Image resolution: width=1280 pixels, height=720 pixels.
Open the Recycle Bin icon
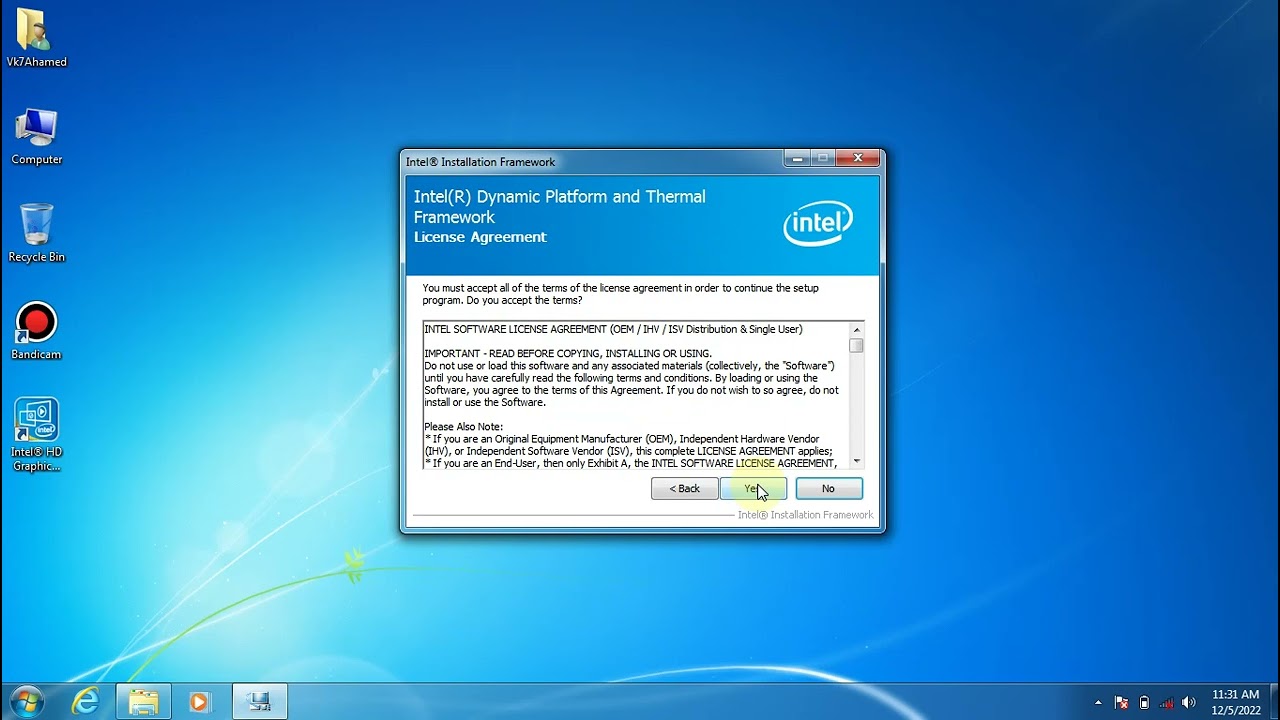pyautogui.click(x=36, y=233)
